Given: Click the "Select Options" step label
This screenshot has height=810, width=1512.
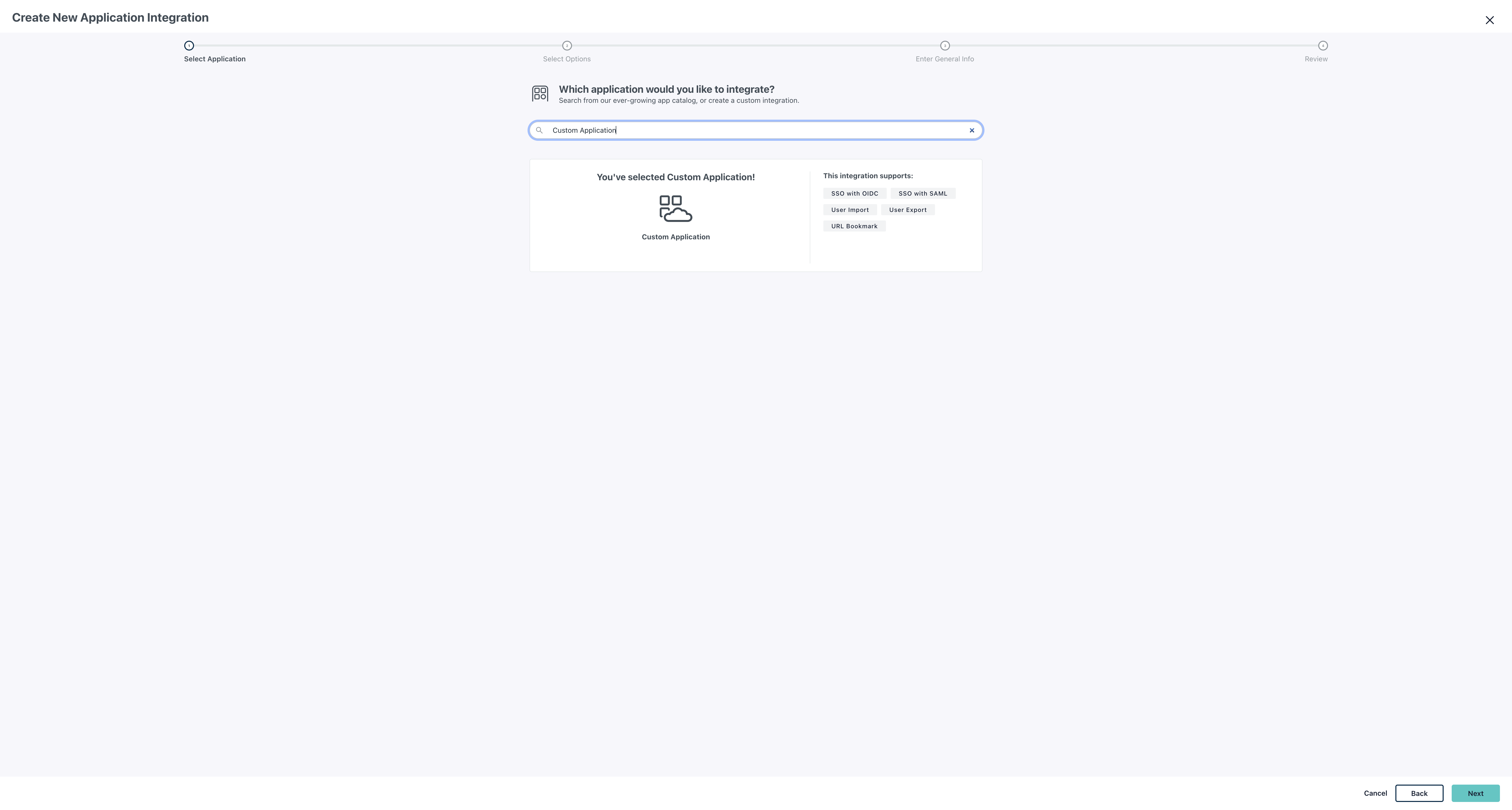Looking at the screenshot, I should point(566,59).
